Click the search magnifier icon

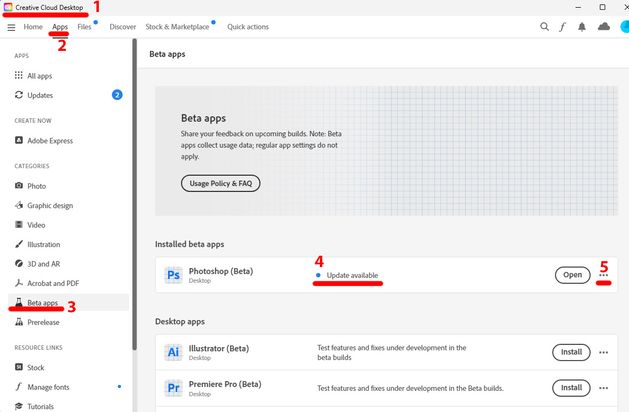(544, 27)
